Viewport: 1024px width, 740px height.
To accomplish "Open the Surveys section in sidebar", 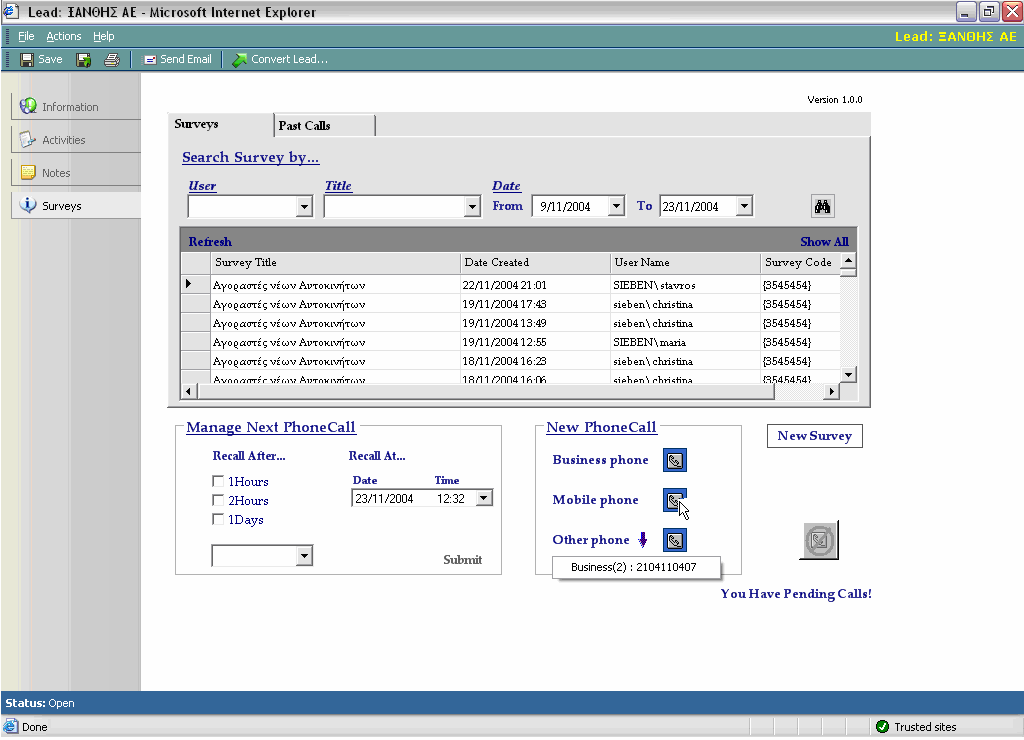I will (76, 206).
